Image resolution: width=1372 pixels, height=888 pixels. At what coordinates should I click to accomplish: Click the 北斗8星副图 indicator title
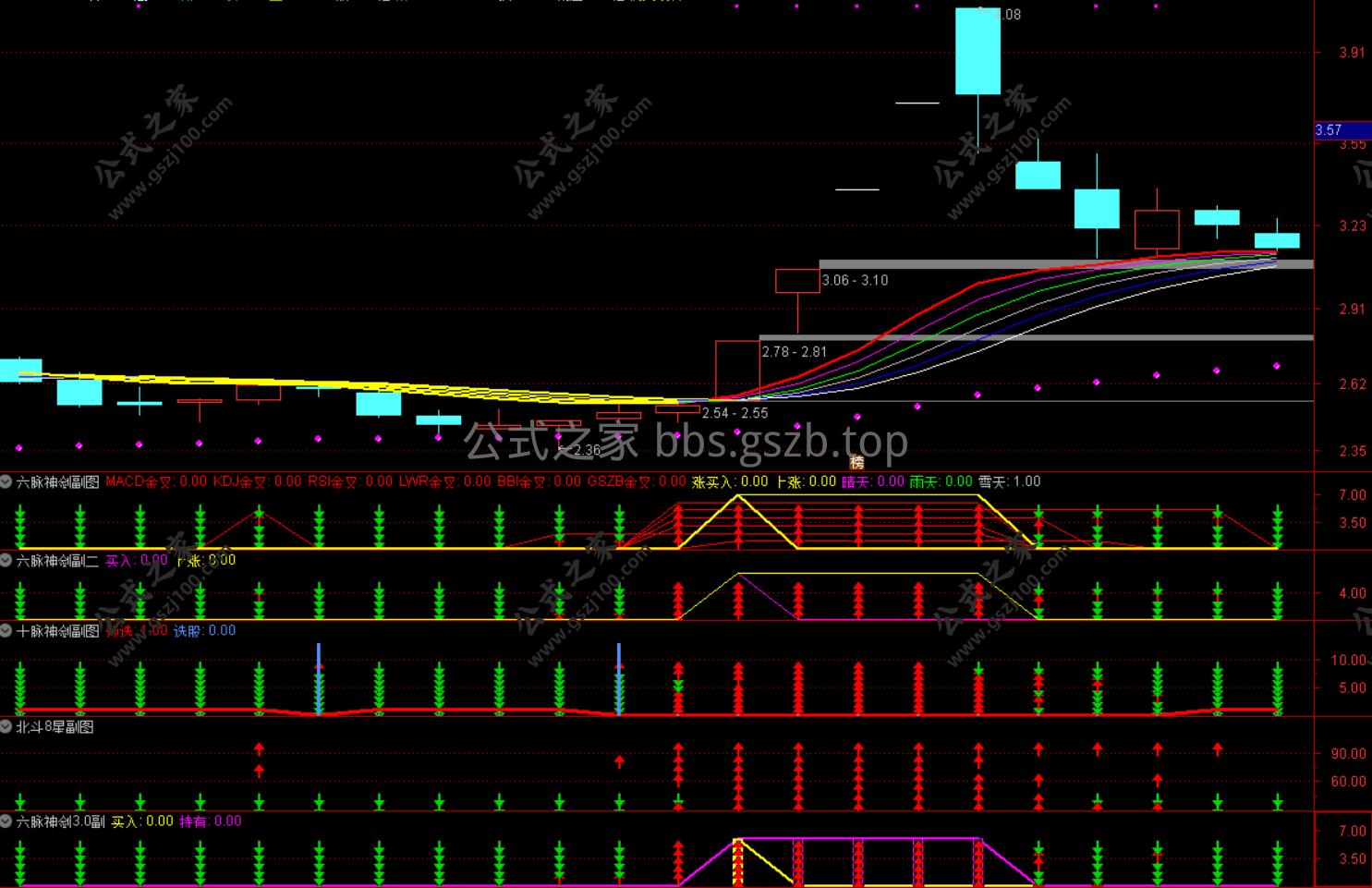(x=55, y=727)
